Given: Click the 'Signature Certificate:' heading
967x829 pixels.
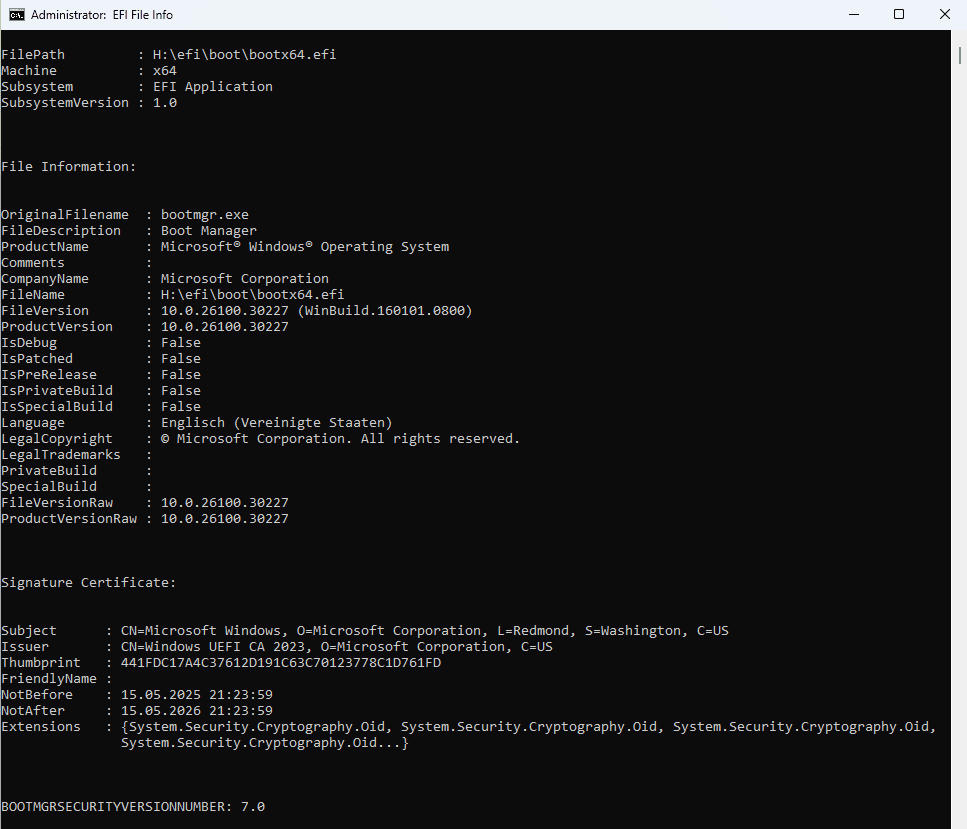Looking at the screenshot, I should point(88,582).
